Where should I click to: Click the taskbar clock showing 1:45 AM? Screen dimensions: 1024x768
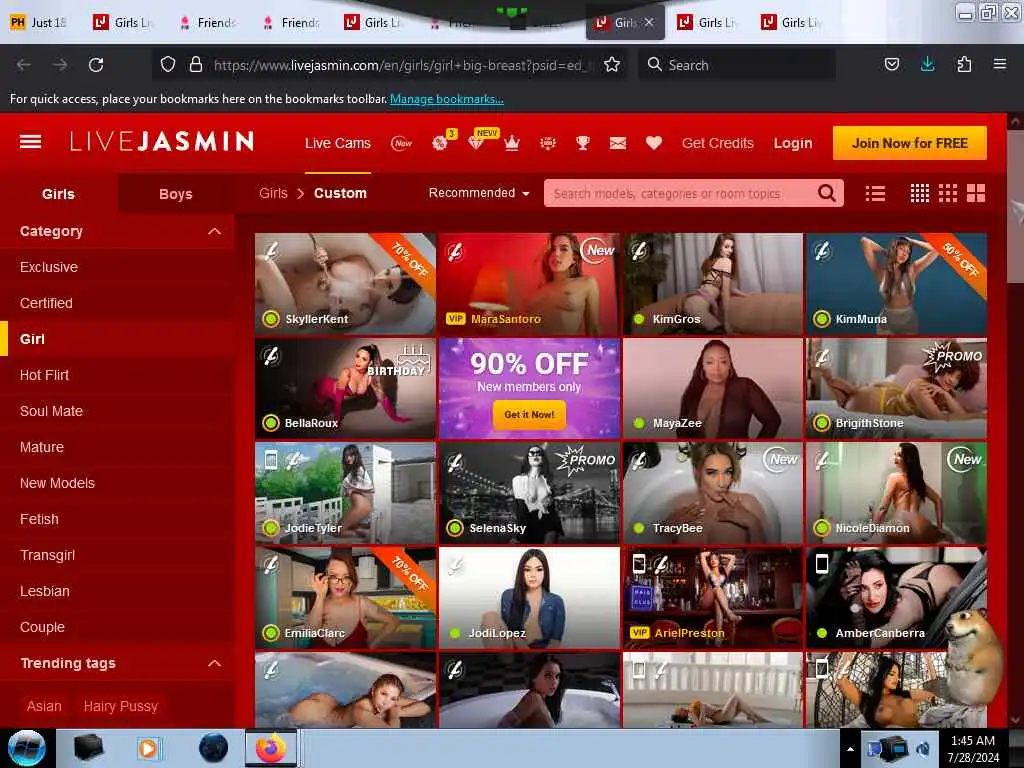973,749
